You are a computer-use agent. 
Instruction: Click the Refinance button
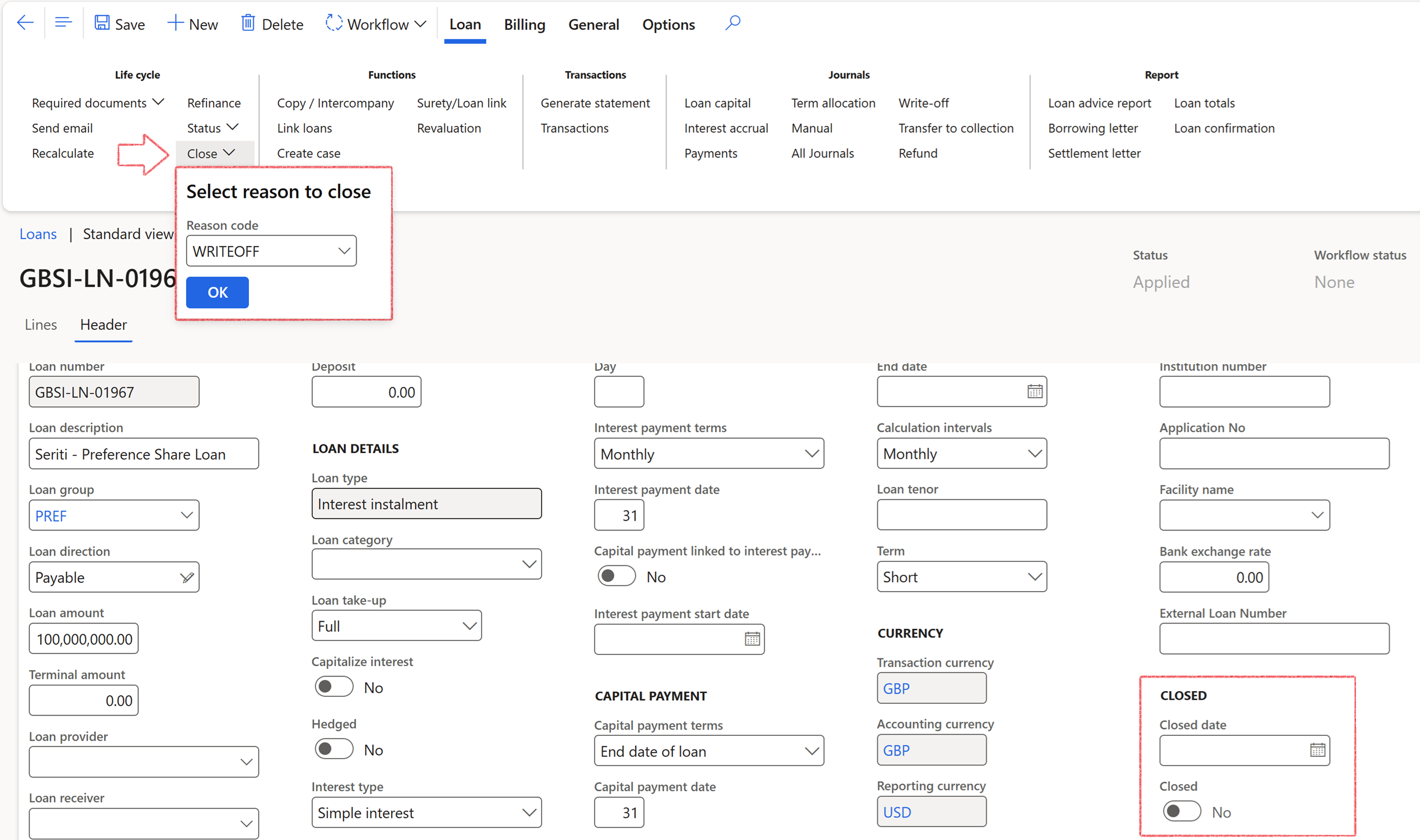(x=213, y=103)
